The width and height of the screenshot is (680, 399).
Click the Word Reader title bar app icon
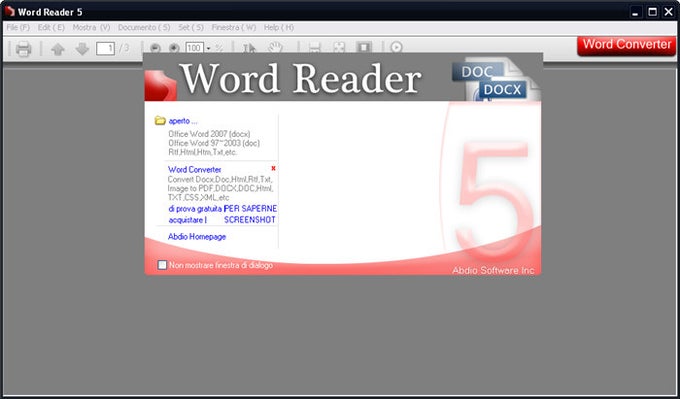(9, 11)
